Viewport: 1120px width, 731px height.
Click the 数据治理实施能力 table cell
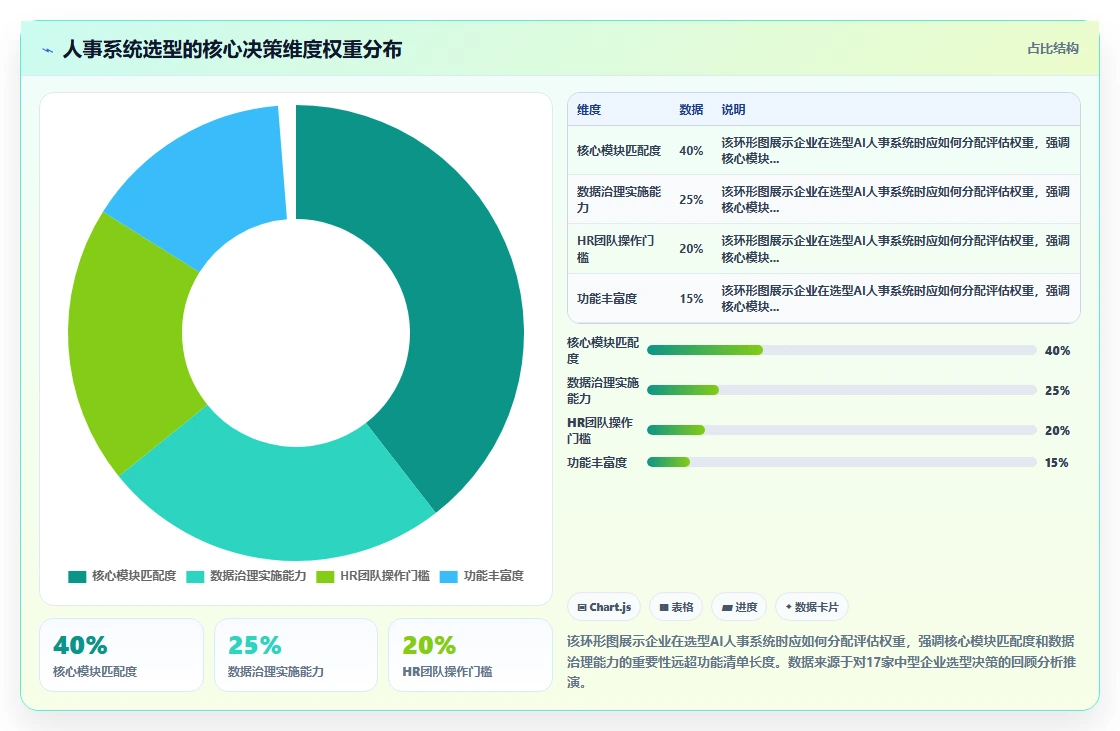[x=619, y=199]
